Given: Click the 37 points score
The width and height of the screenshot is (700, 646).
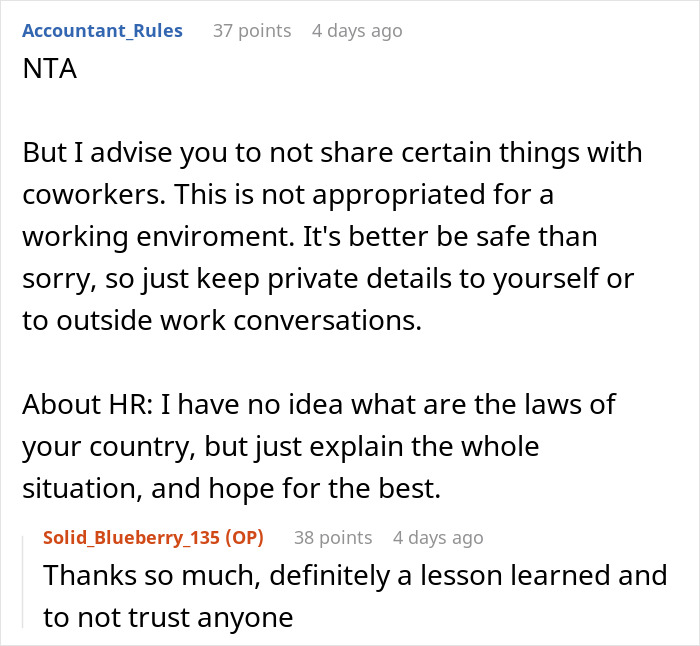Looking at the screenshot, I should point(252,30).
